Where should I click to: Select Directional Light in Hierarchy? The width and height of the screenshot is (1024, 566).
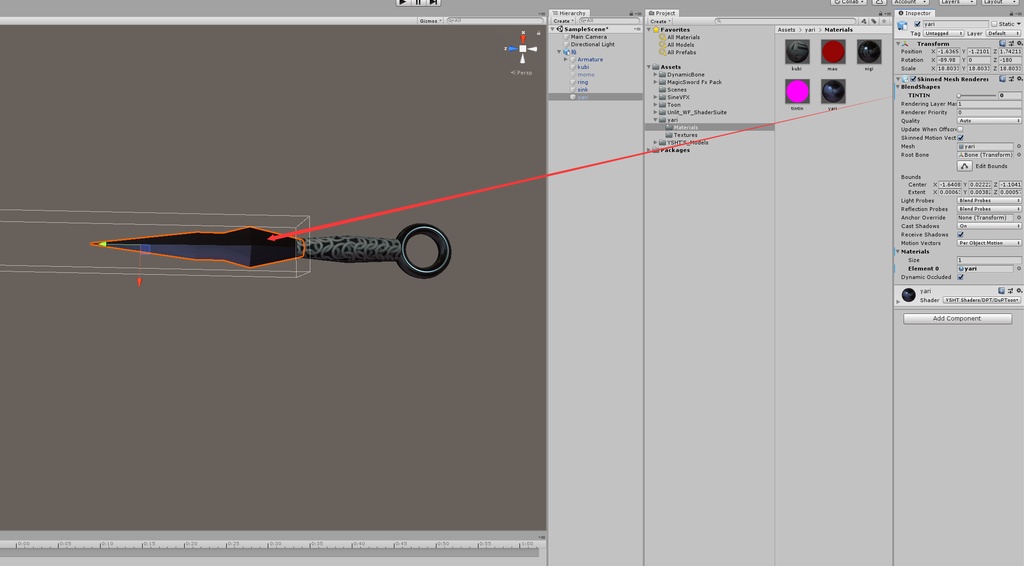coord(592,44)
